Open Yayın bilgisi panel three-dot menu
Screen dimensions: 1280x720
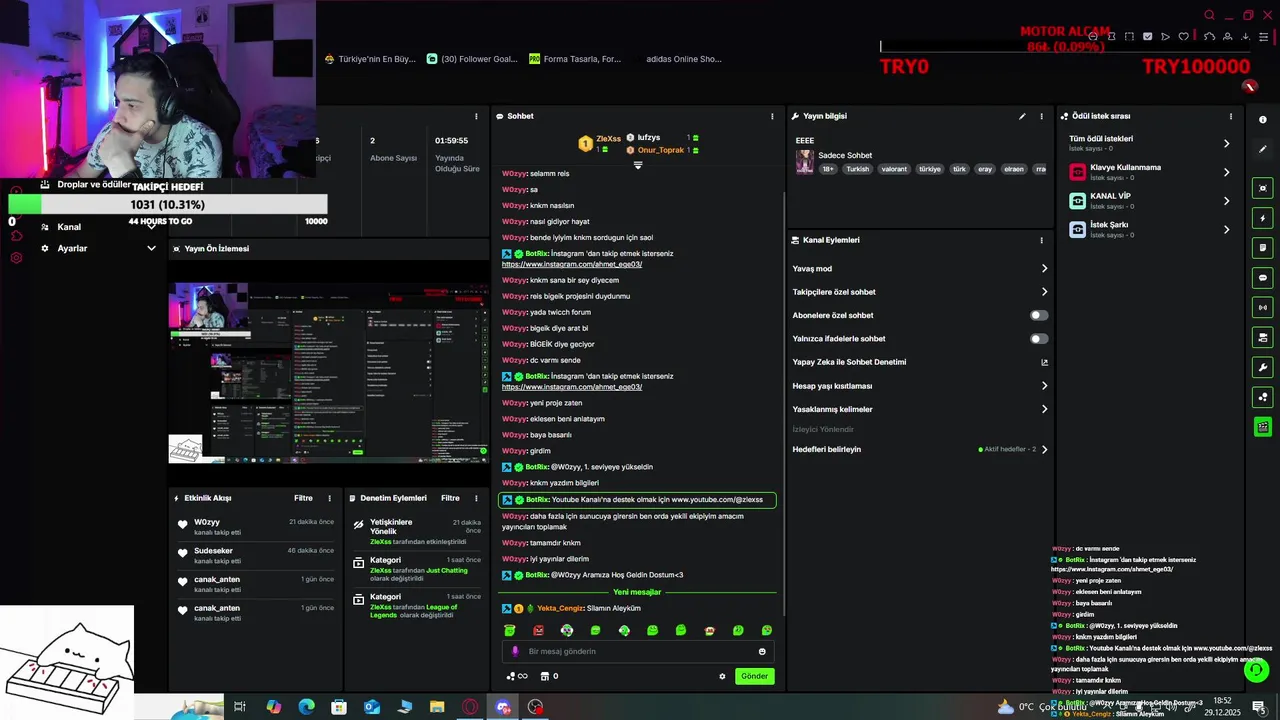[x=1041, y=116]
